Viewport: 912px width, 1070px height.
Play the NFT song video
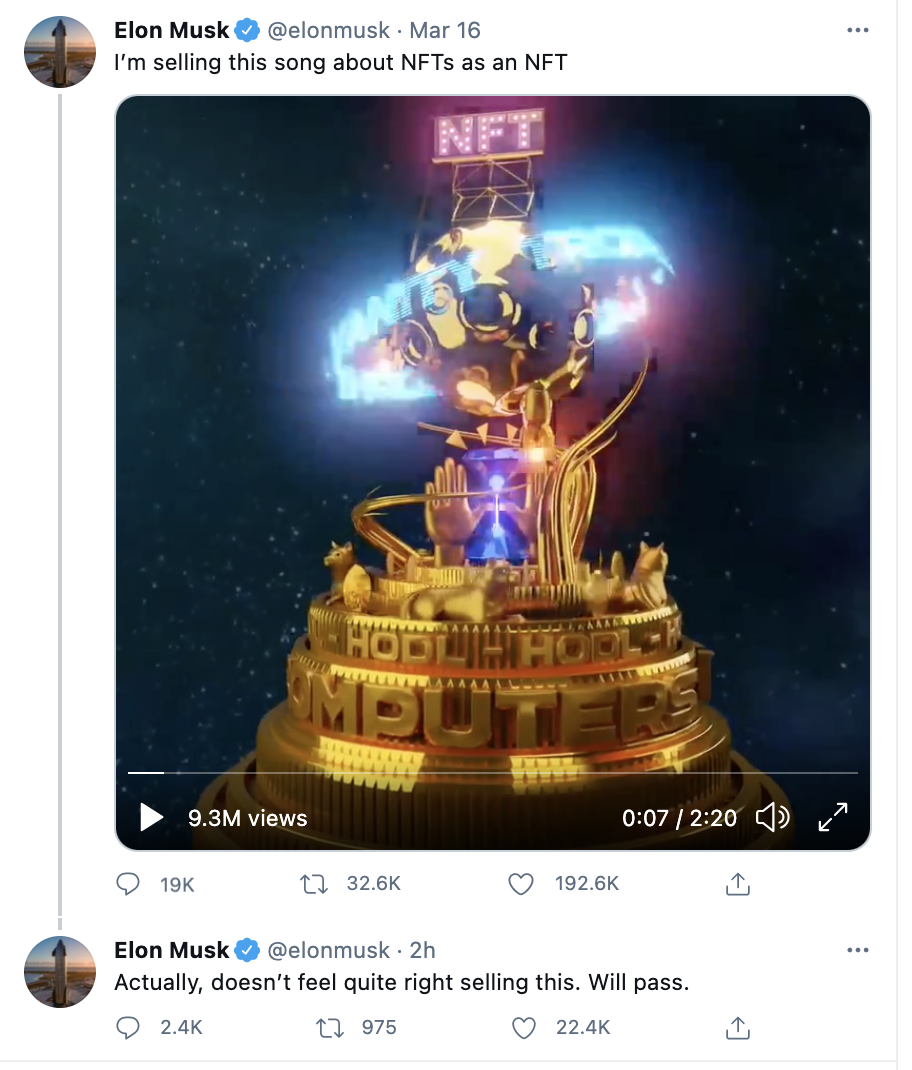(151, 817)
